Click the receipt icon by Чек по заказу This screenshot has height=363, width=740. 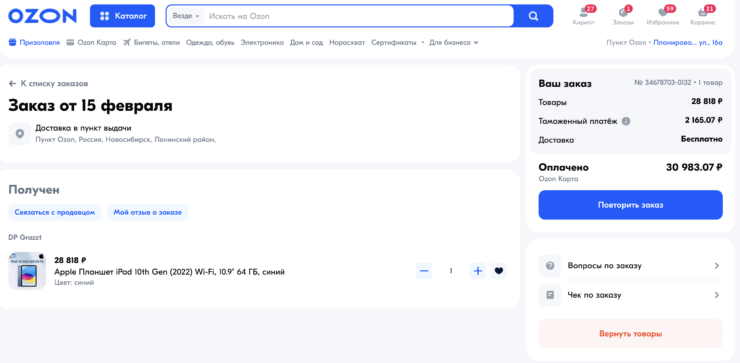coord(550,295)
